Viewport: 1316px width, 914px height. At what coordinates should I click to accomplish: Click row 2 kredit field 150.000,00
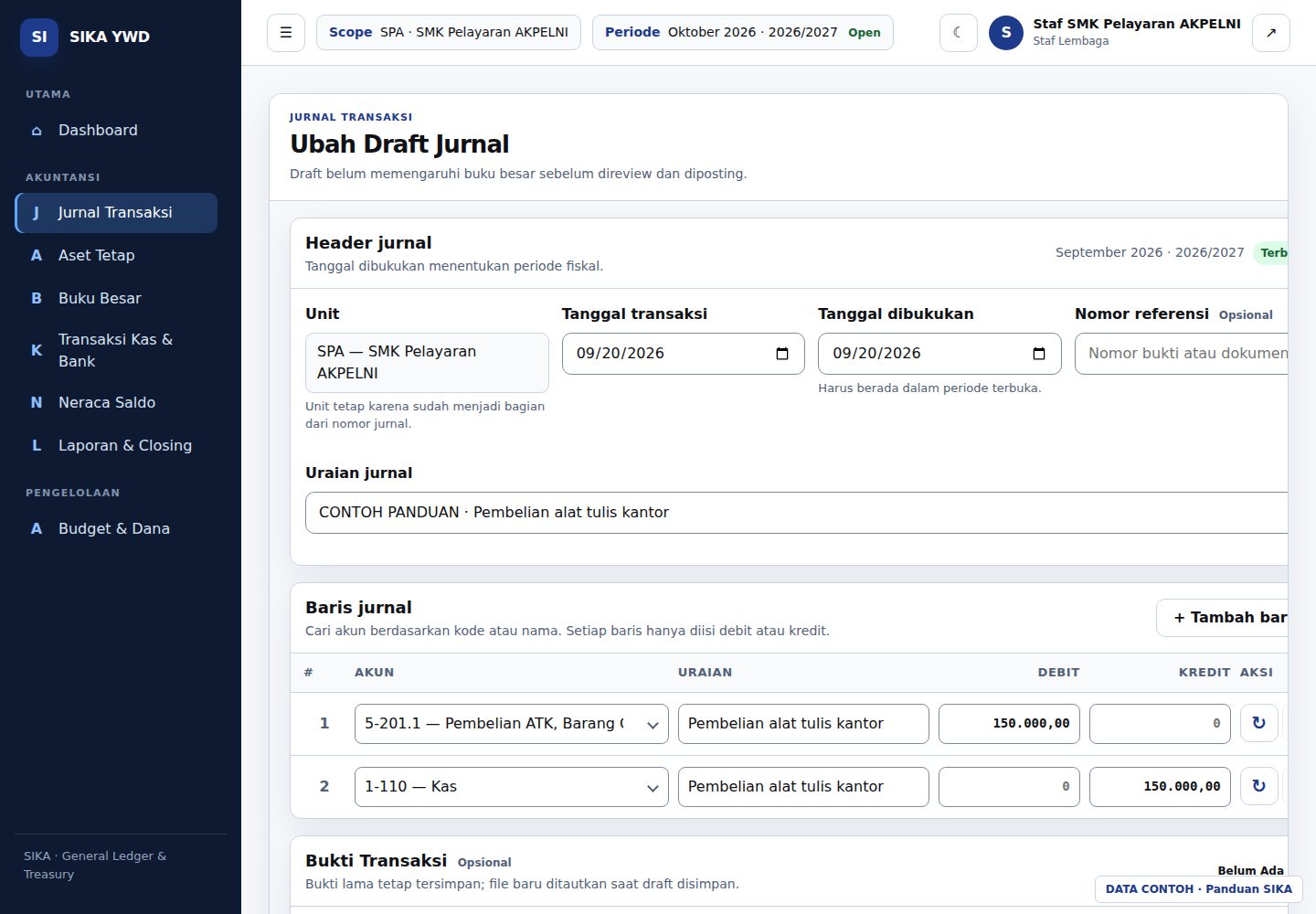point(1161,787)
